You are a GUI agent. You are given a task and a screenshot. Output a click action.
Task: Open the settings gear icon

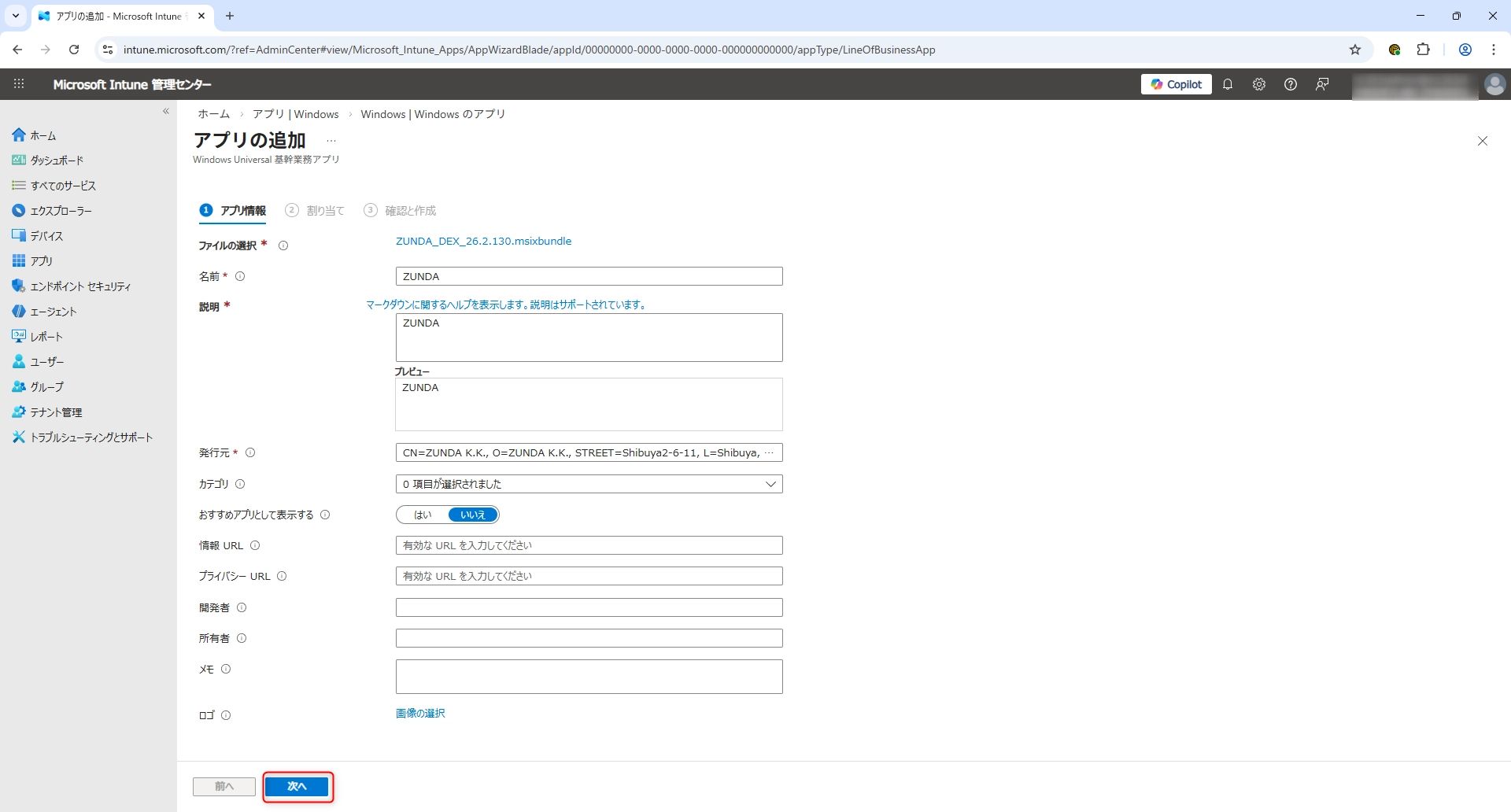tap(1259, 84)
